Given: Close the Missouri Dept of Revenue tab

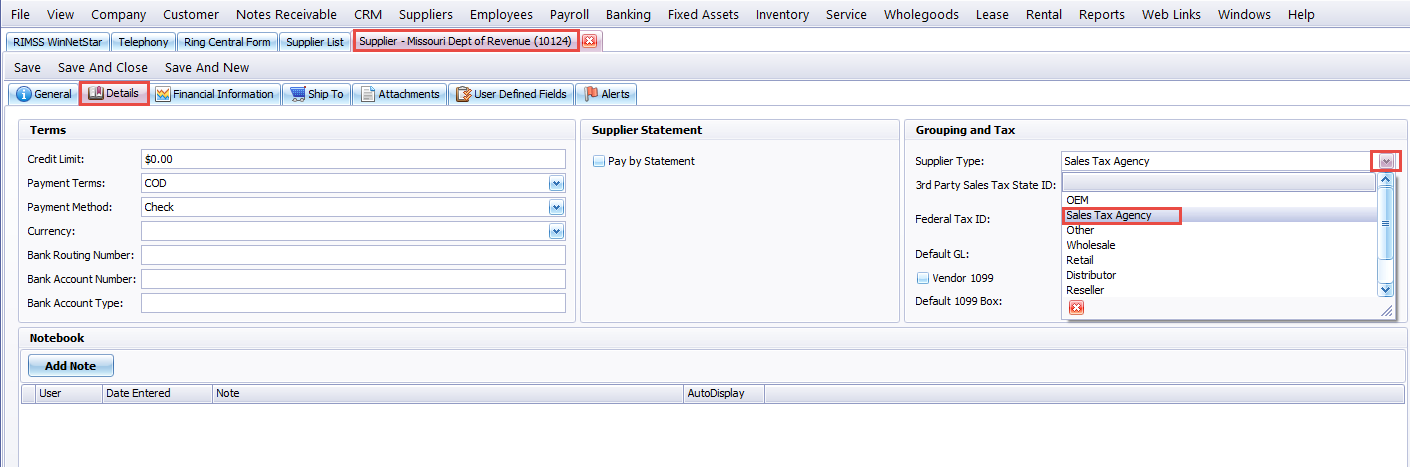Looking at the screenshot, I should [589, 42].
